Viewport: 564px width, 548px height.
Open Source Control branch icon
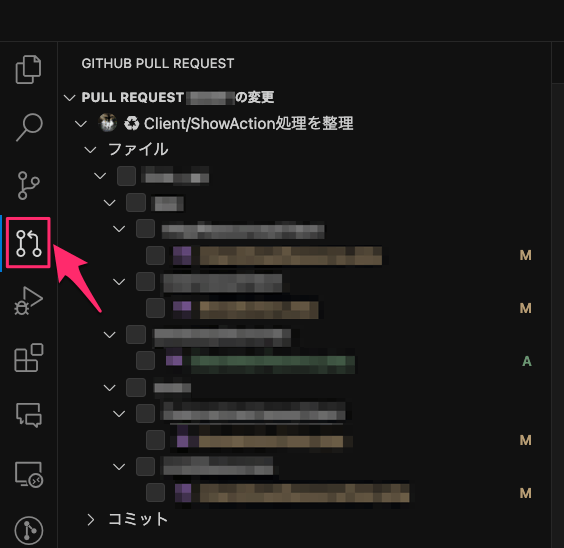coord(28,185)
